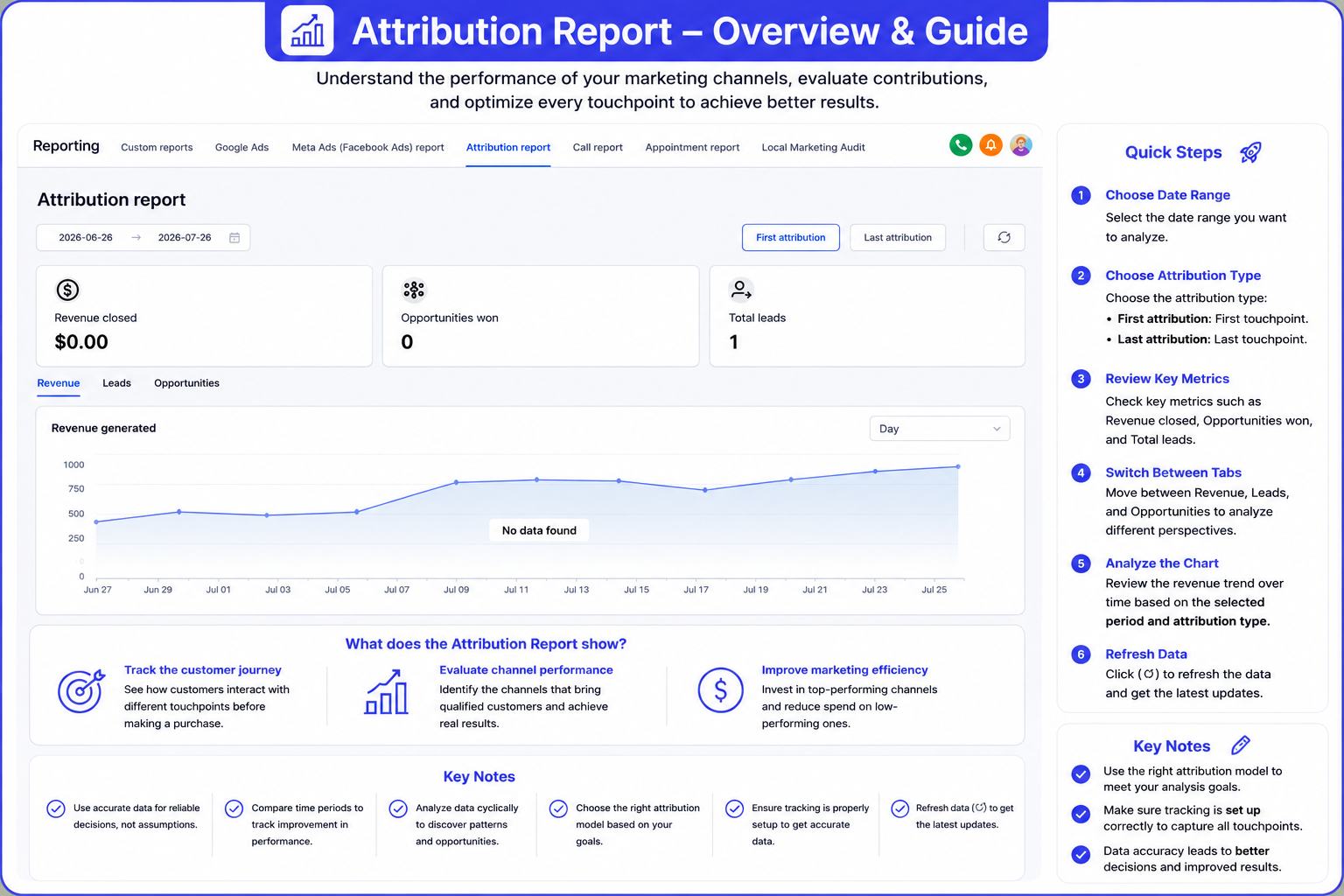Click the arrow between the two dates
The height and width of the screenshot is (896, 1344).
(x=136, y=237)
